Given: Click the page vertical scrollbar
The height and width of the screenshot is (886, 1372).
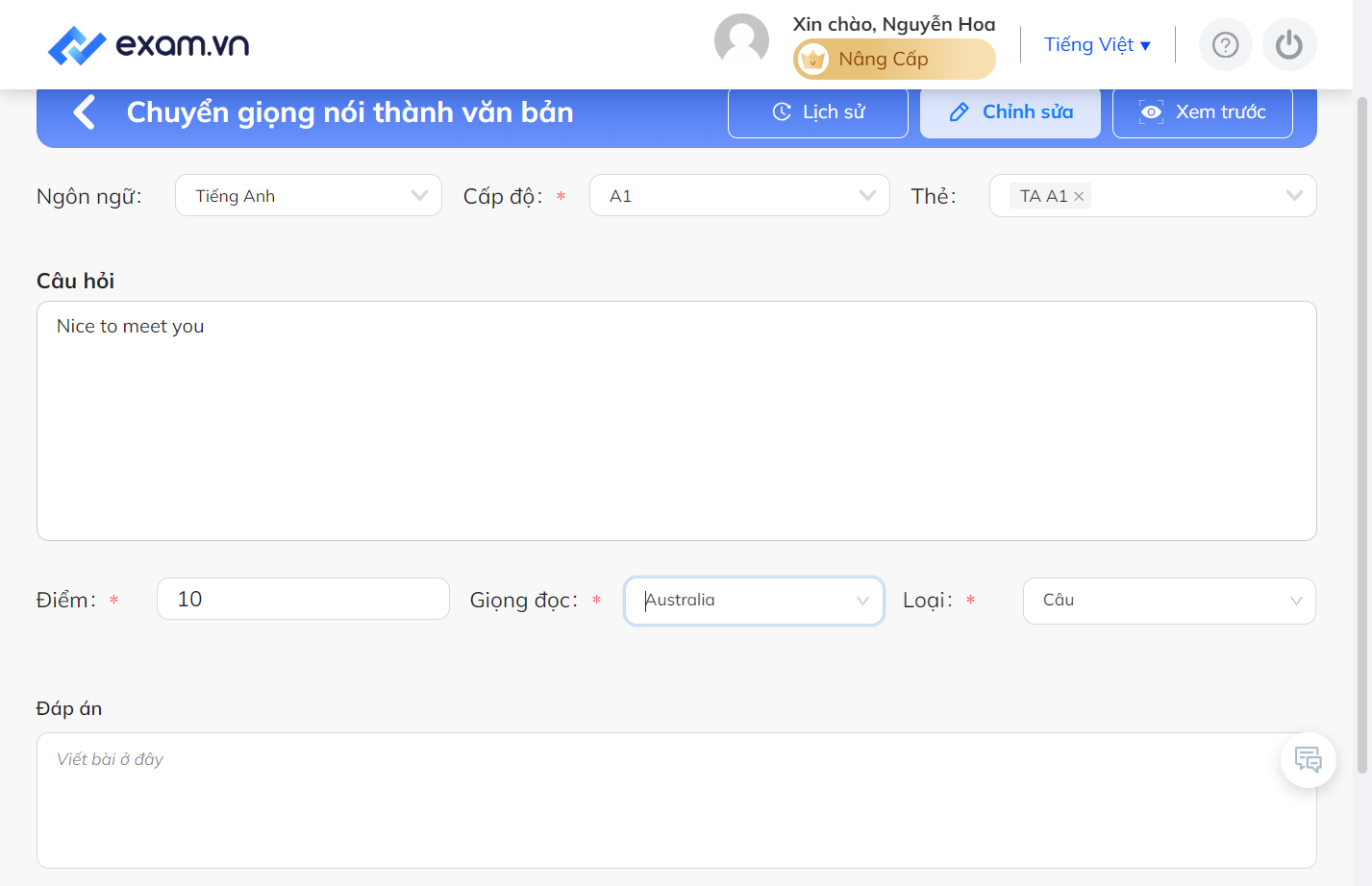Looking at the screenshot, I should (1361, 434).
